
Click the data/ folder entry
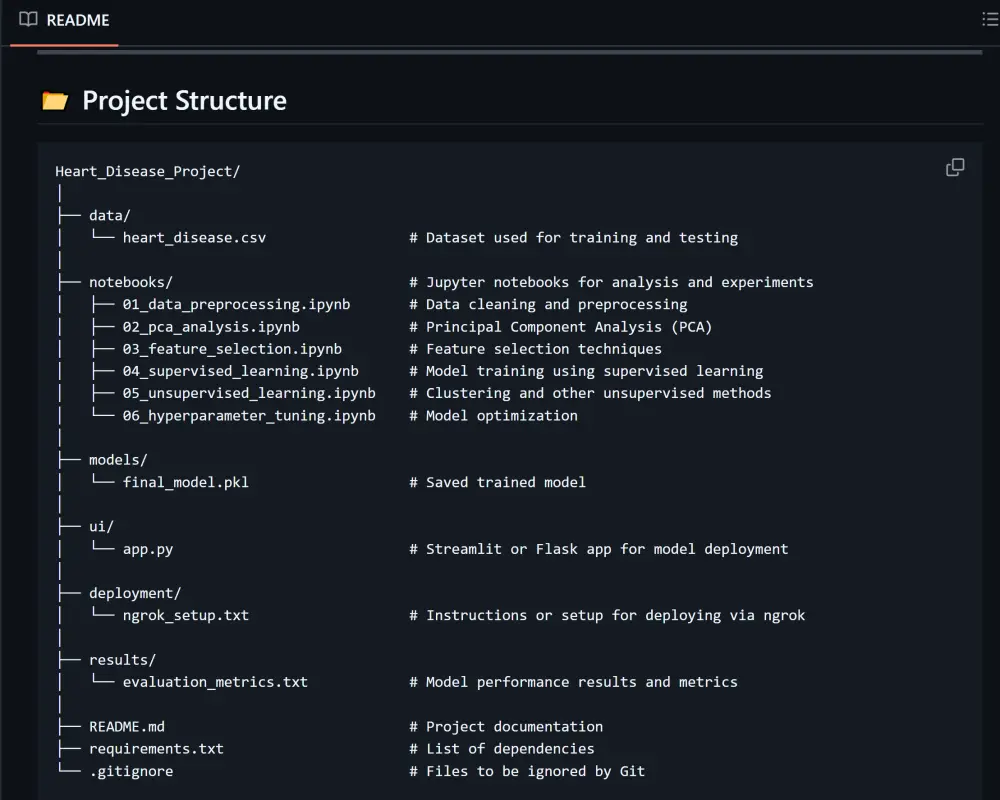tap(110, 216)
